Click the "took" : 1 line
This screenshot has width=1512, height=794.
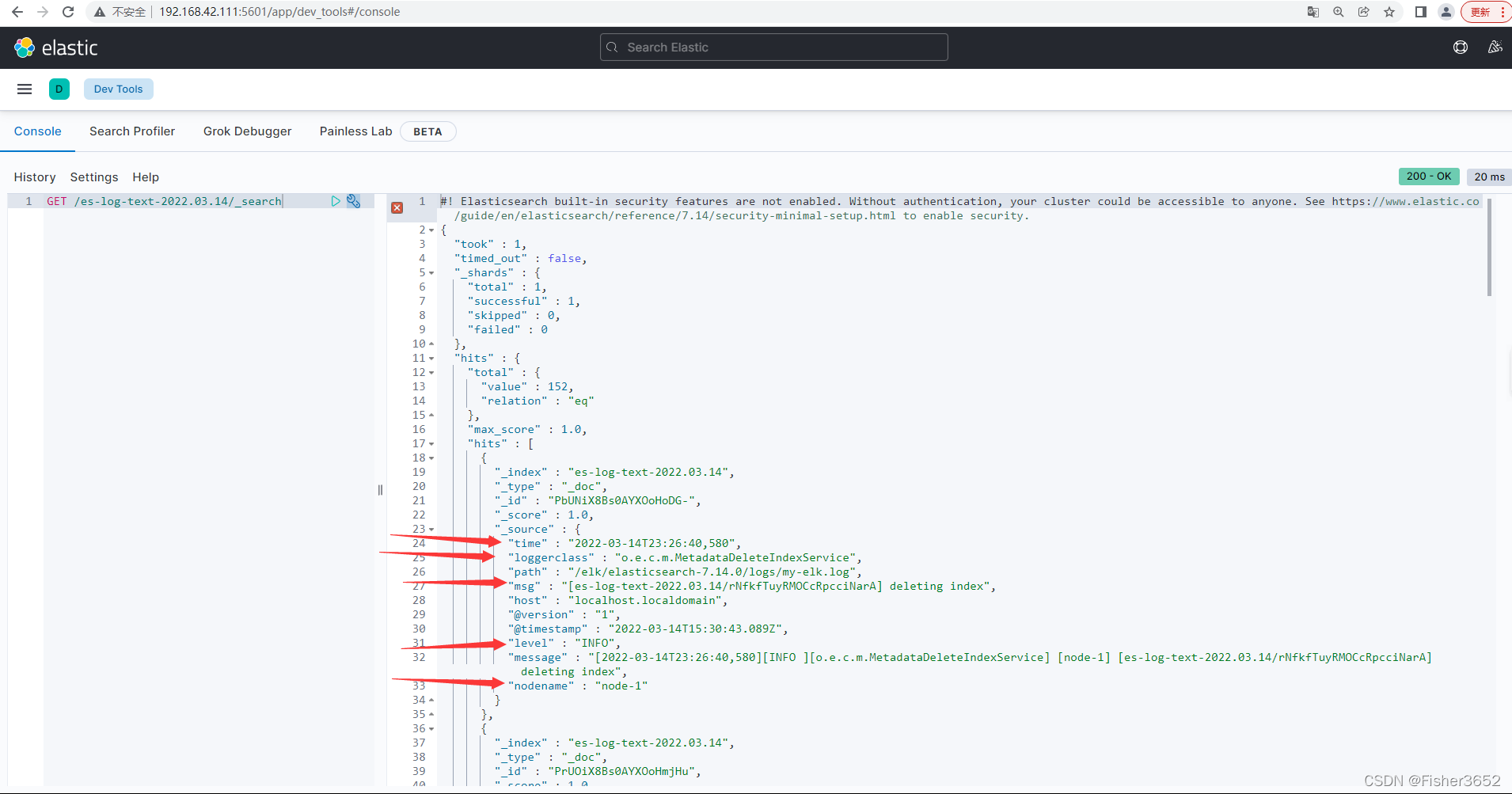click(490, 245)
